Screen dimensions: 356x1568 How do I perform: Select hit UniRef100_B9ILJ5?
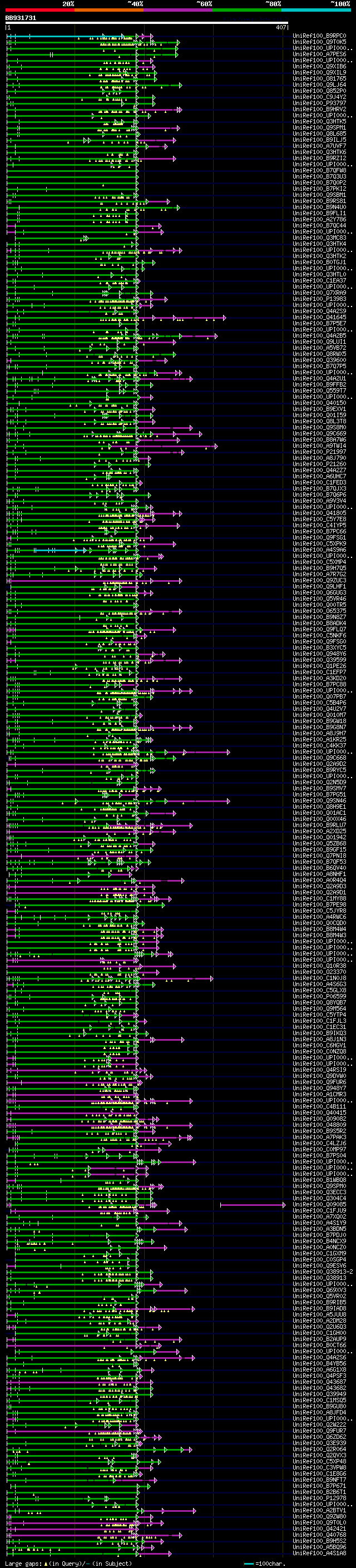click(319, 140)
